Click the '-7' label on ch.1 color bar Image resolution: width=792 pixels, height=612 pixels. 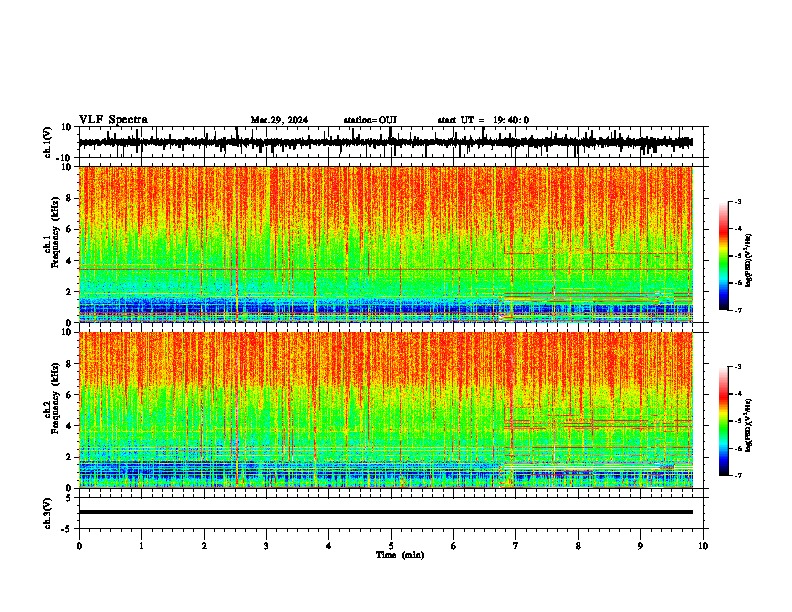[x=737, y=310]
